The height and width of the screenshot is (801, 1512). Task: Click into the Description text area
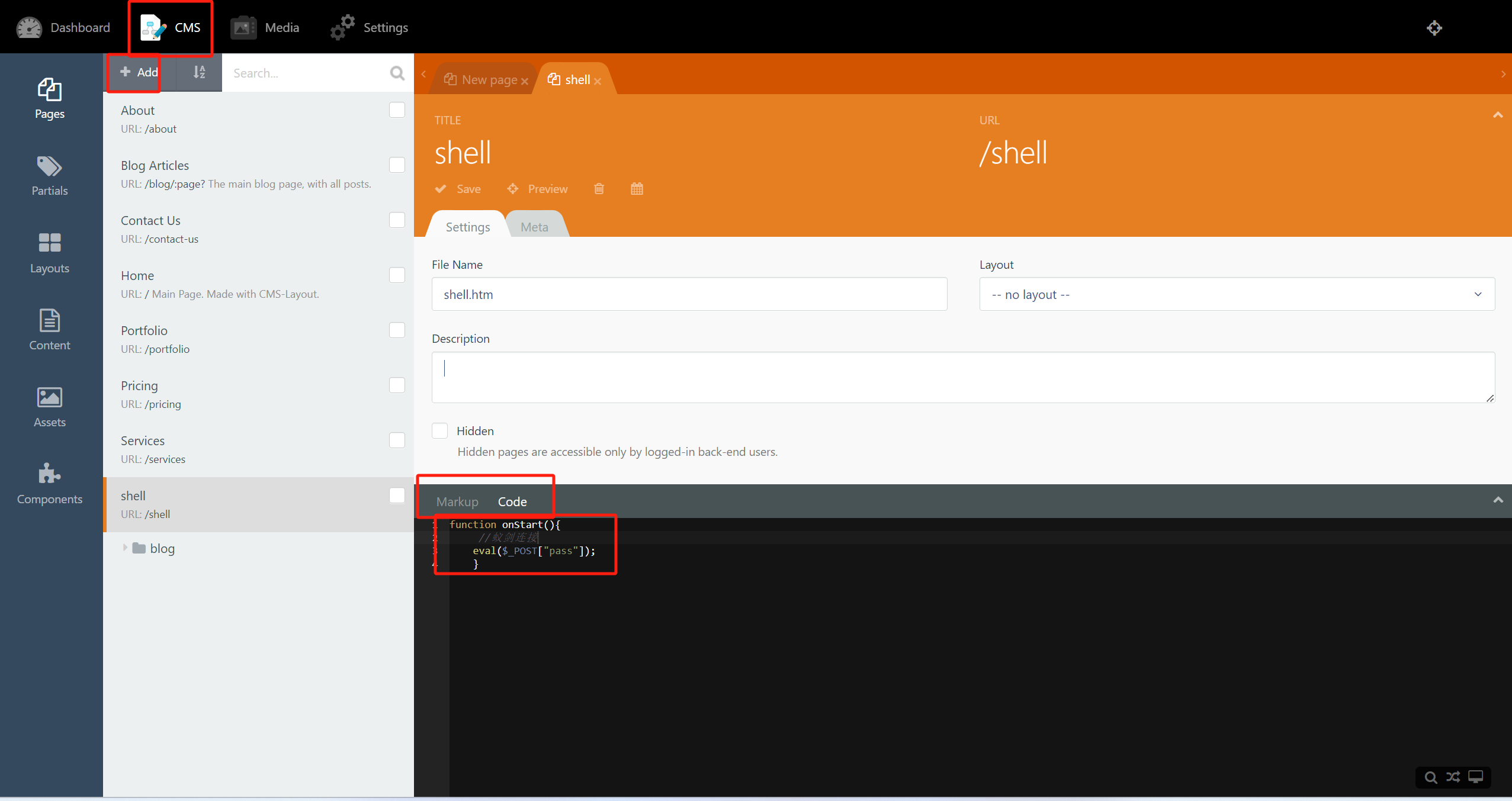pyautogui.click(x=962, y=377)
